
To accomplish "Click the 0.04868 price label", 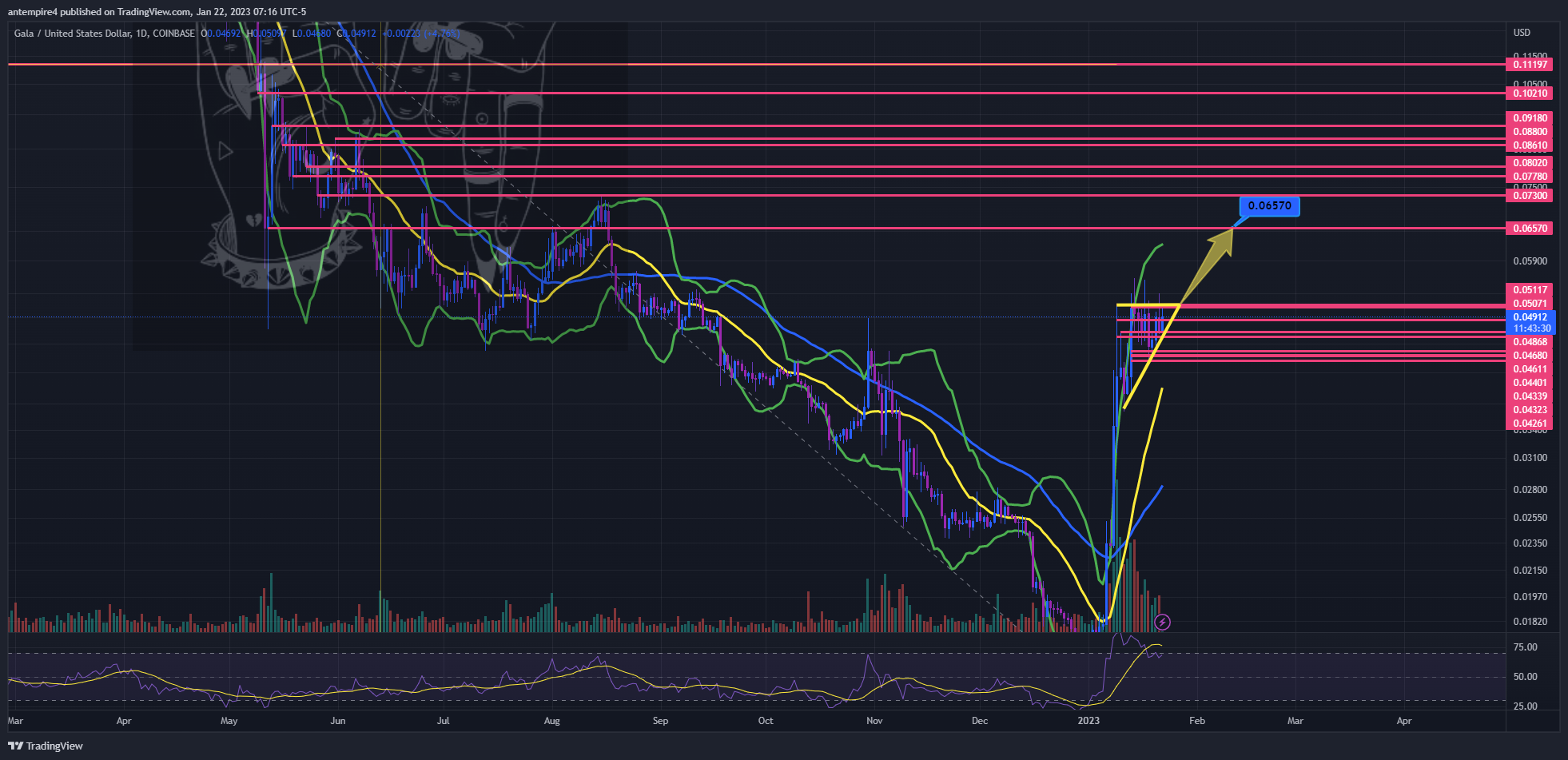I will click(1530, 342).
